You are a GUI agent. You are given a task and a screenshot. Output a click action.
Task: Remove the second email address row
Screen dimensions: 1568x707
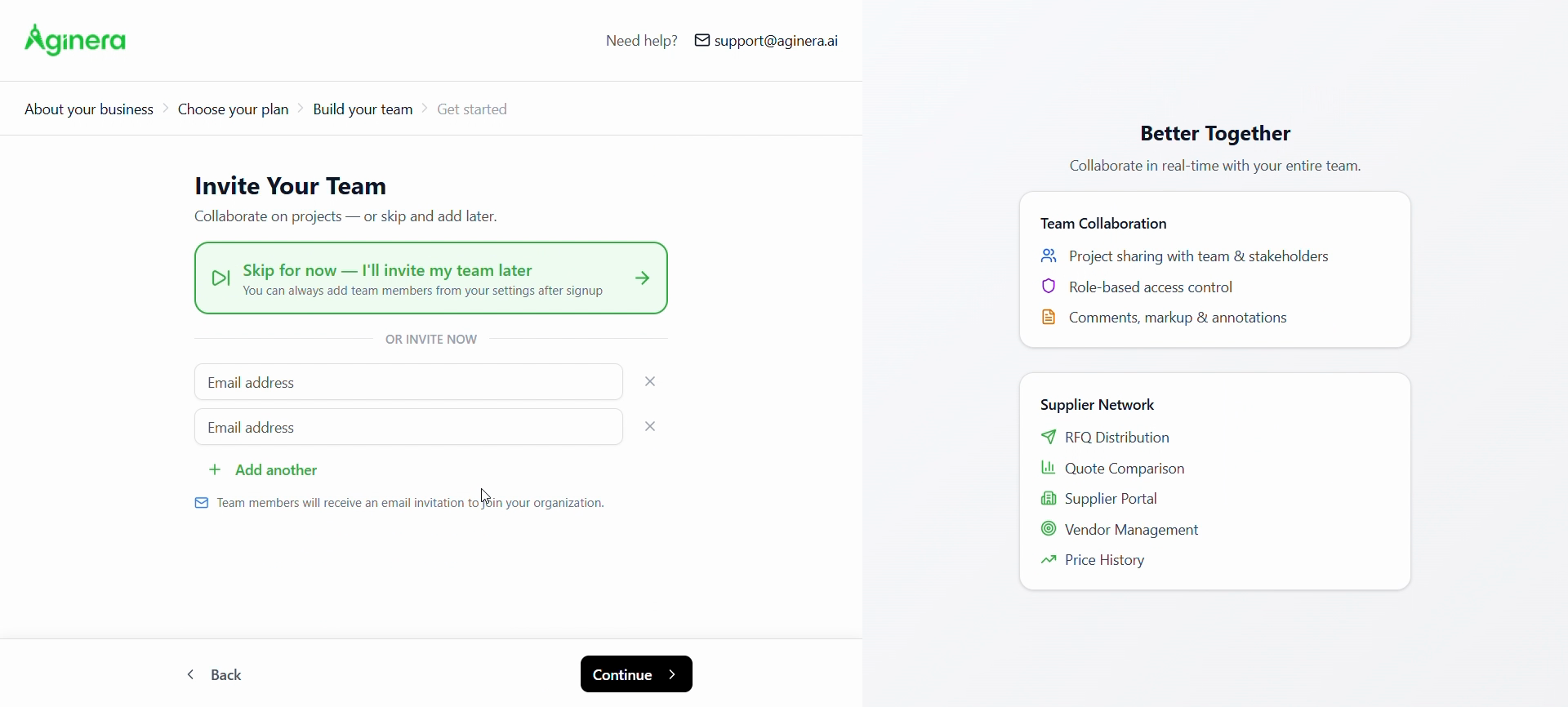651,427
